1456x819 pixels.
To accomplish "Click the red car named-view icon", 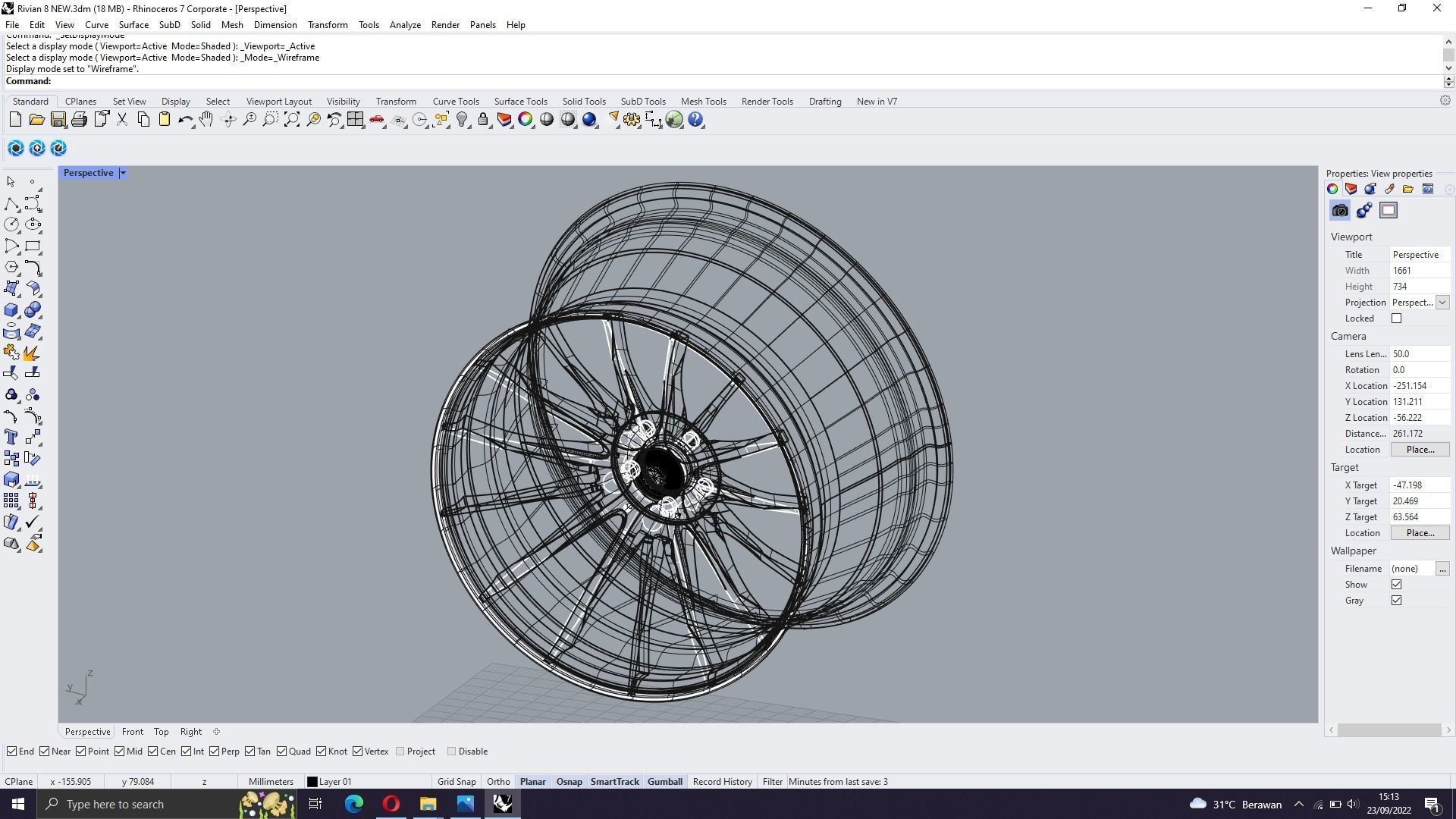I will pyautogui.click(x=376, y=120).
